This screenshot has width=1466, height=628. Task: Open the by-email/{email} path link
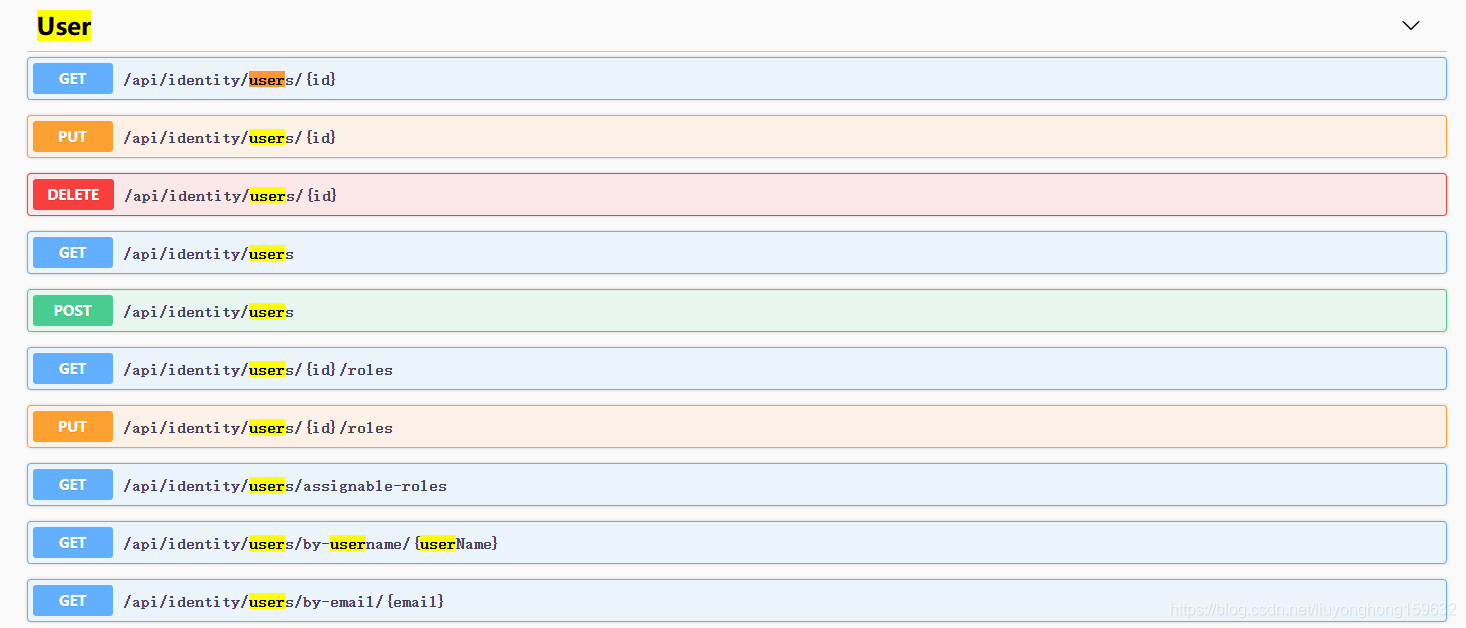[x=284, y=602]
